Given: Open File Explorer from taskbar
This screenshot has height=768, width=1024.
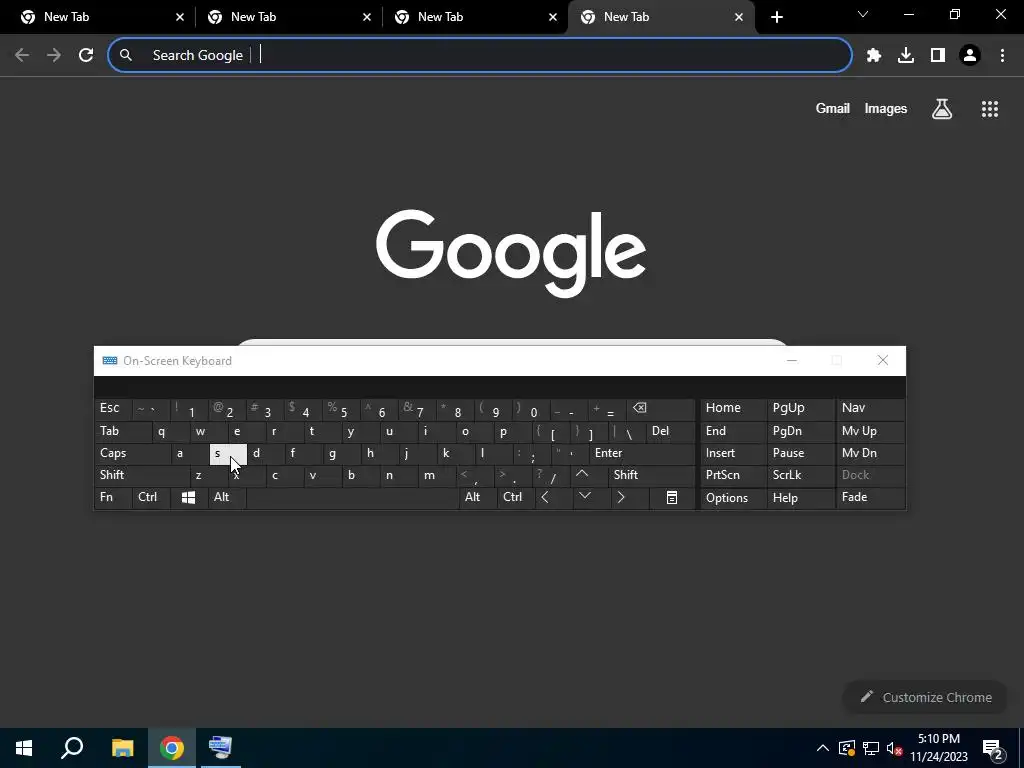Looking at the screenshot, I should [122, 748].
